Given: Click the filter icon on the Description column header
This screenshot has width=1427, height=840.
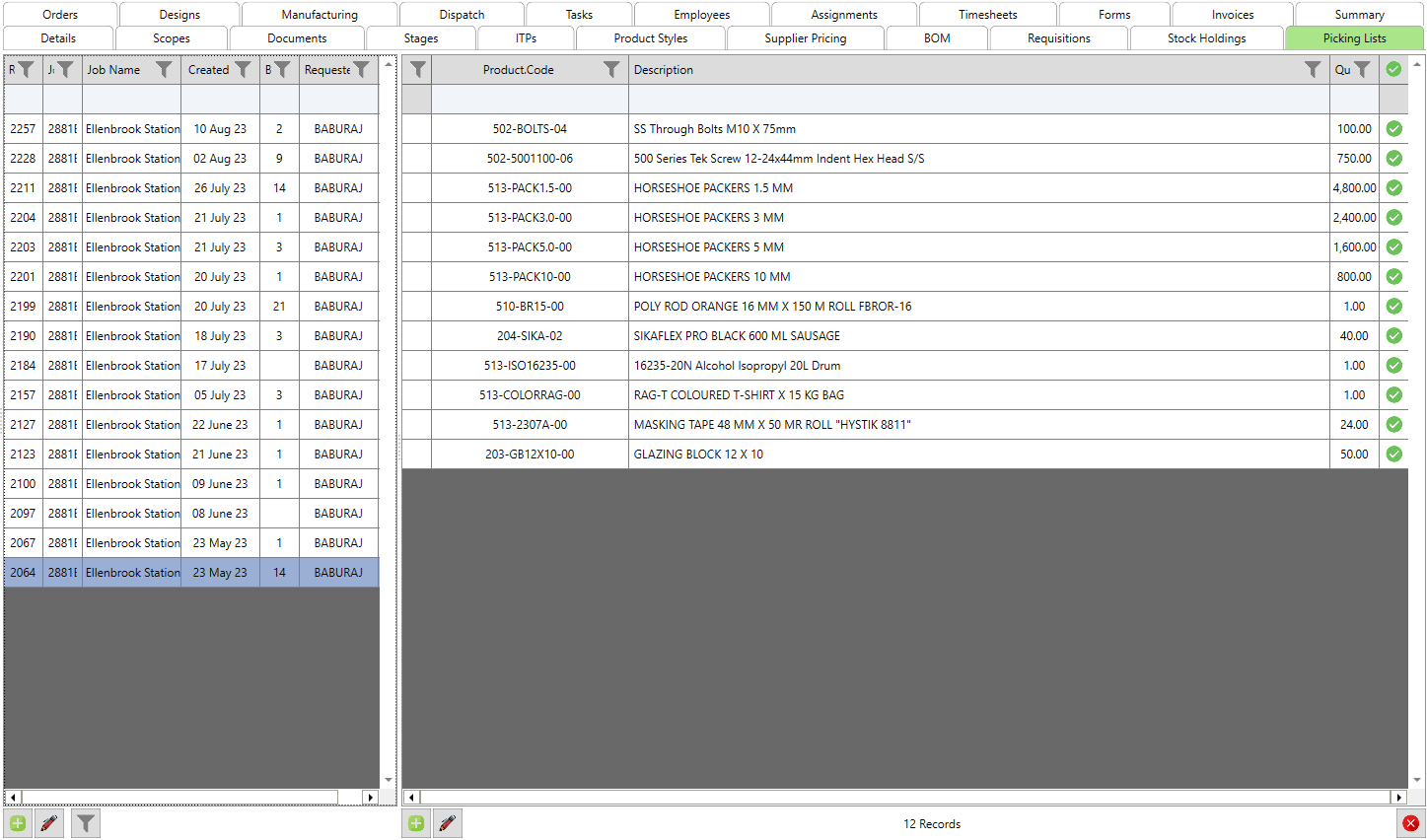Looking at the screenshot, I should pyautogui.click(x=1312, y=69).
